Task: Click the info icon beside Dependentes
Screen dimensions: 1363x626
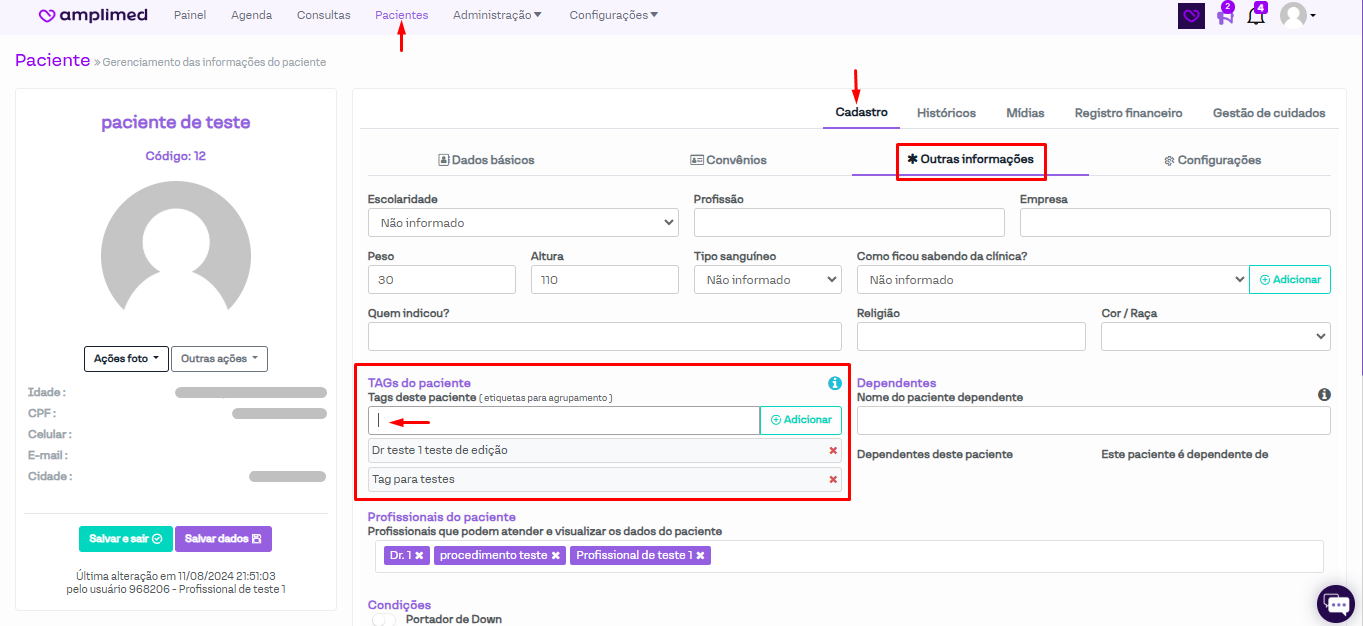Action: pos(1324,395)
